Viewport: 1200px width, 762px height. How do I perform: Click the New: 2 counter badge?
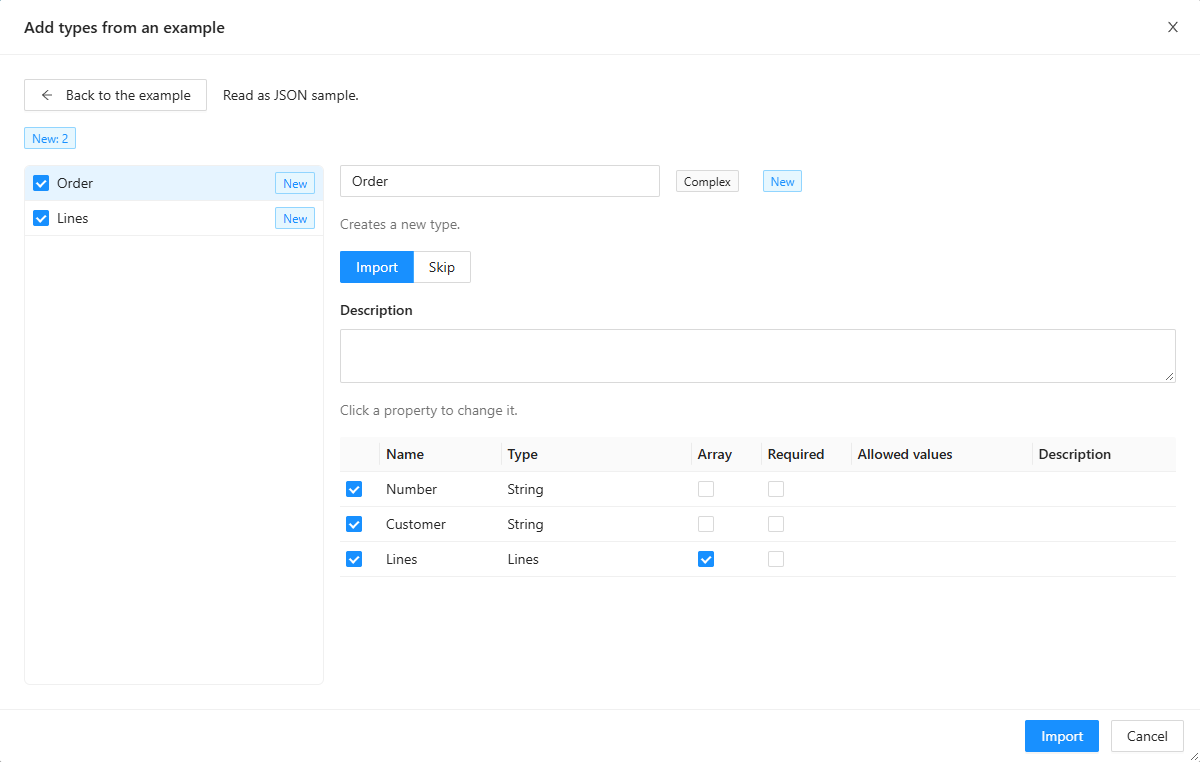[x=50, y=138]
